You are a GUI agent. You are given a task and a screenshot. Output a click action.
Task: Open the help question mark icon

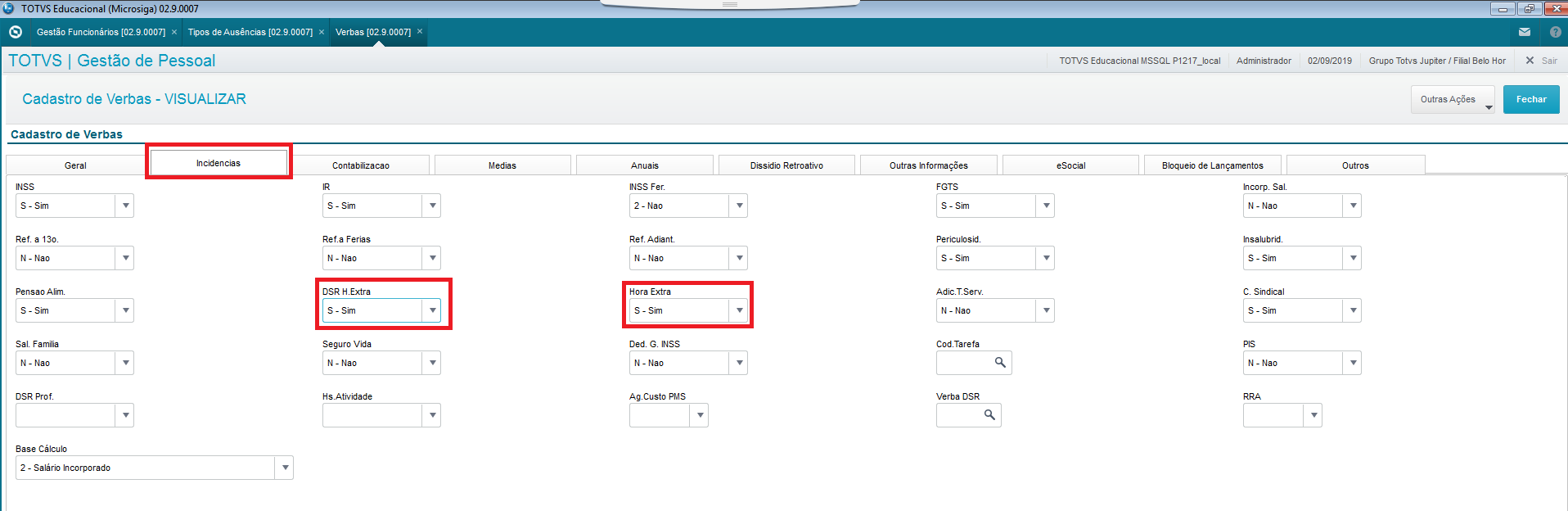pyautogui.click(x=1555, y=32)
